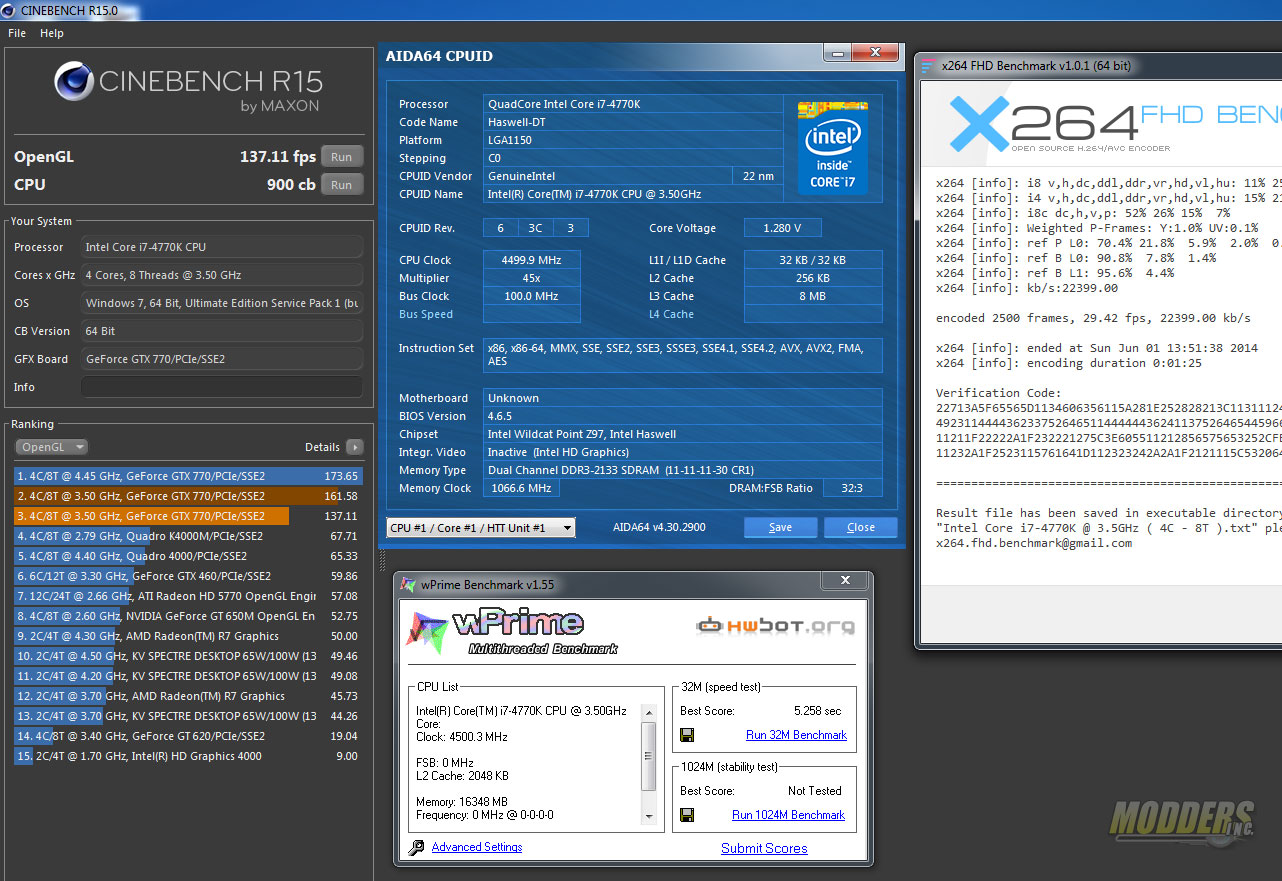Screen dimensions: 1282x881
Task: Click the x264 FHD Benchmark logo banner
Action: (1101, 125)
